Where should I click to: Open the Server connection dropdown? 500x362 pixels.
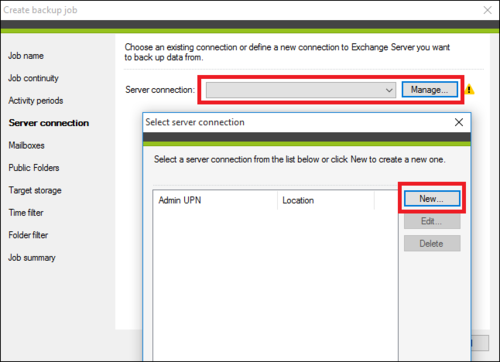301,90
